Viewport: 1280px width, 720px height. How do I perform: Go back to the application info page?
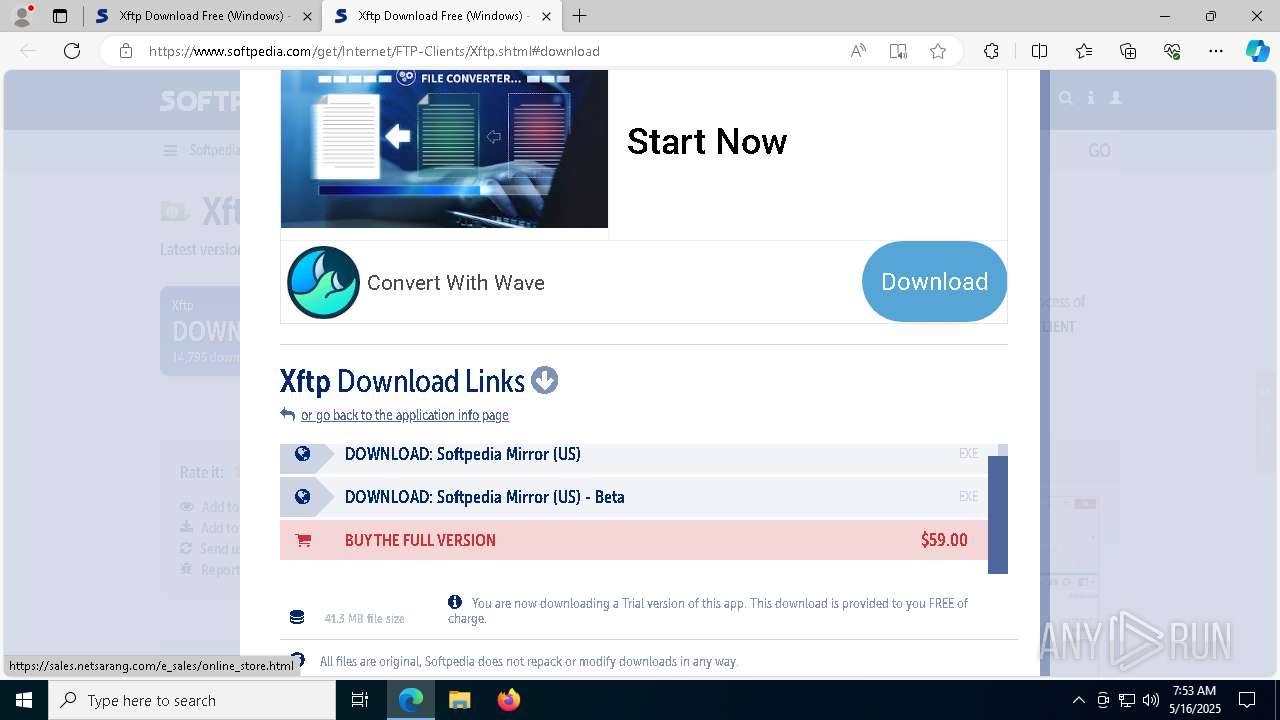click(x=404, y=415)
